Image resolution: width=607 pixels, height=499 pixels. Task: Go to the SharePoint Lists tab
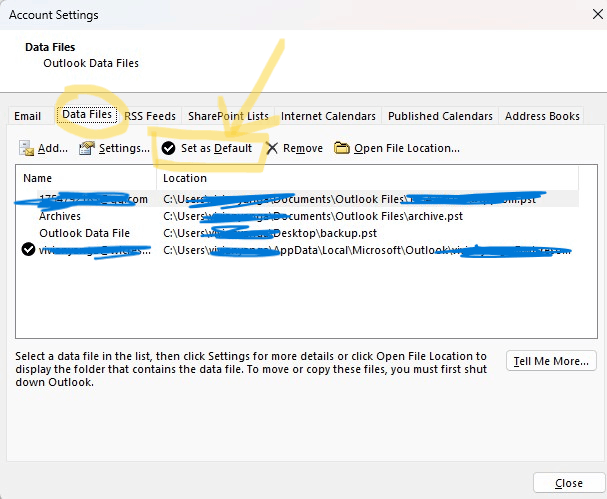tap(228, 116)
